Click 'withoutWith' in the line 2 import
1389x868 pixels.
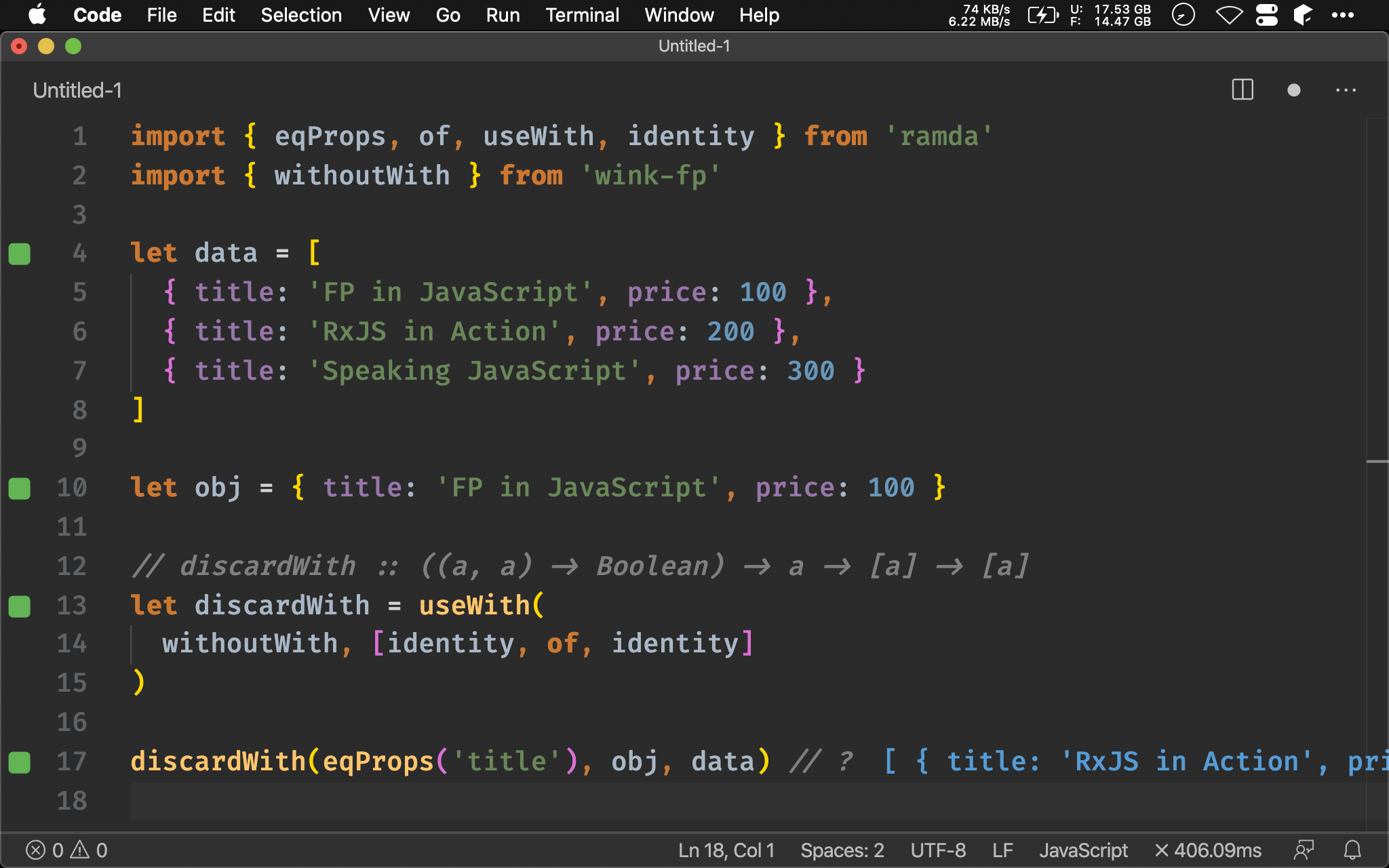click(x=362, y=176)
